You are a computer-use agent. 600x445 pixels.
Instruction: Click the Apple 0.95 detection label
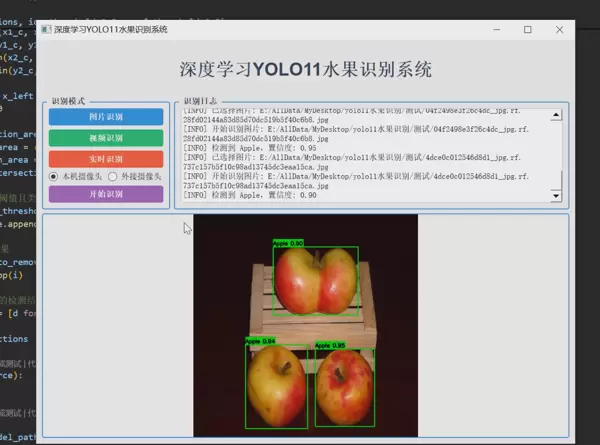(330, 345)
